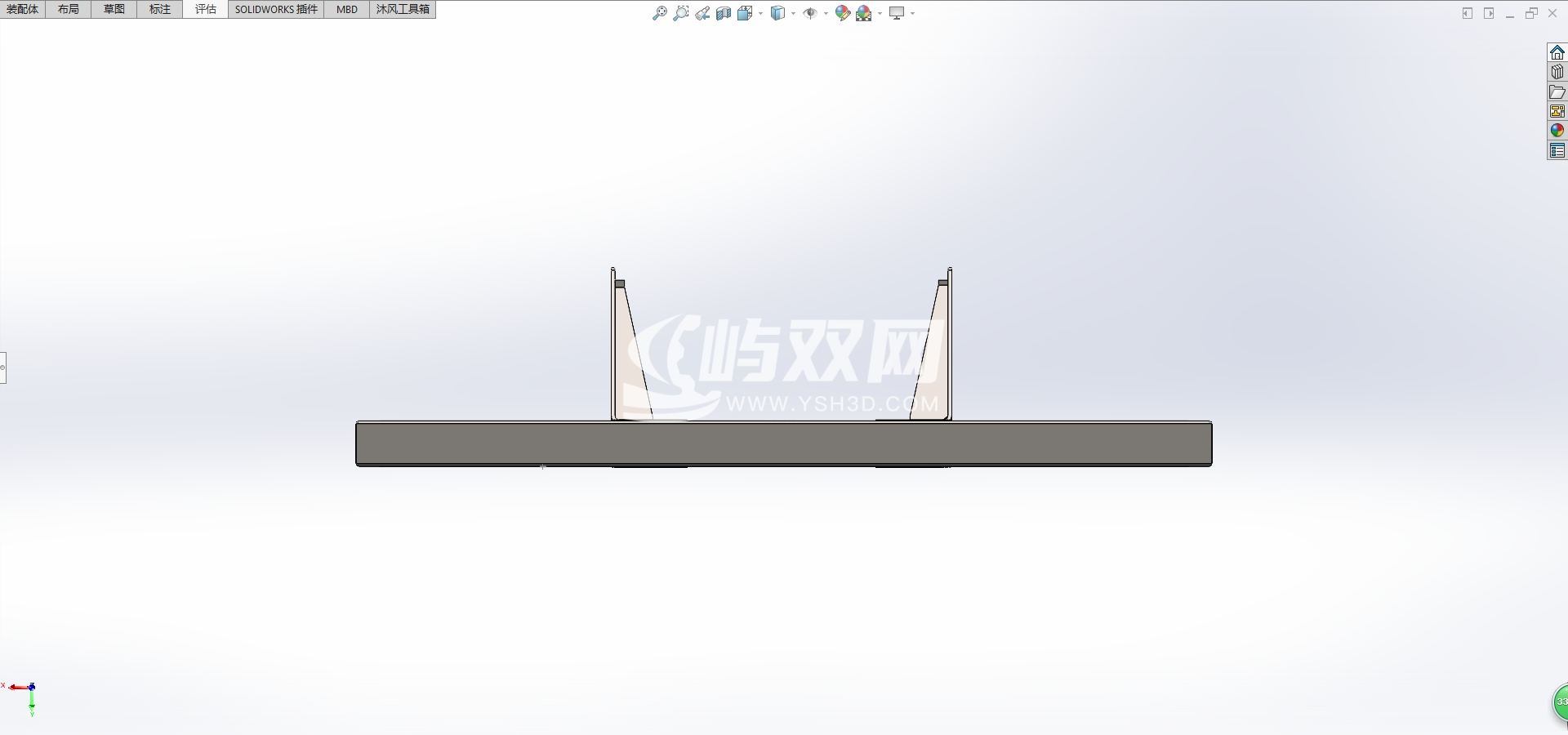The height and width of the screenshot is (735, 1568).
Task: Open the View Orientation dropdown arrow
Action: pos(761,13)
